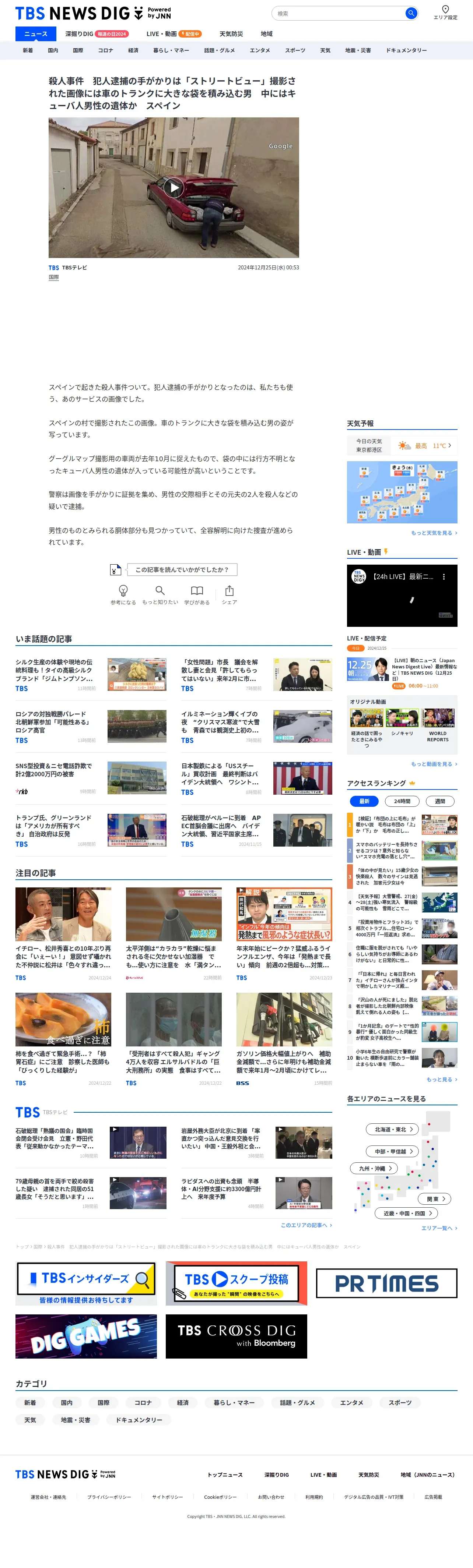
Task: Open the 北海道・東北 area news button
Action: click(393, 1129)
